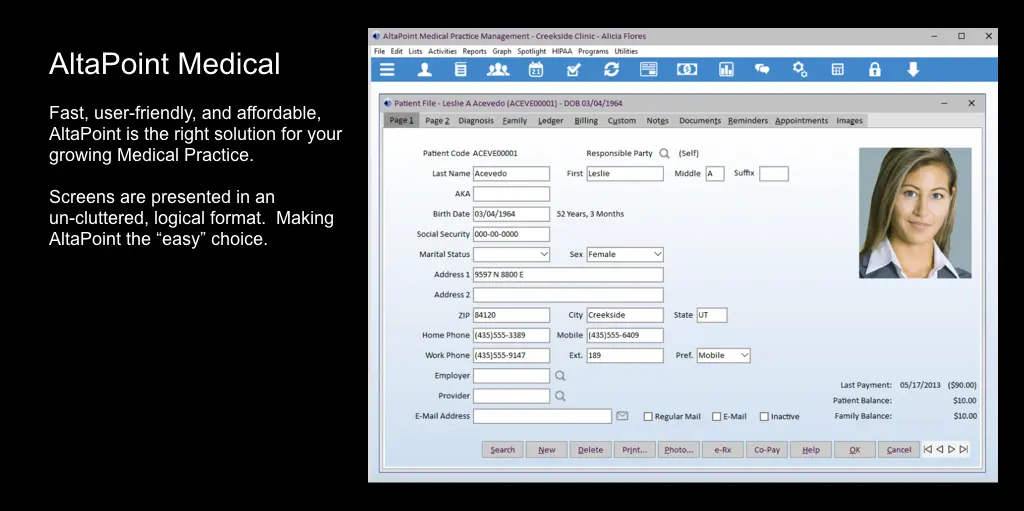
Task: Click the patient photo thumbnail
Action: tap(915, 213)
